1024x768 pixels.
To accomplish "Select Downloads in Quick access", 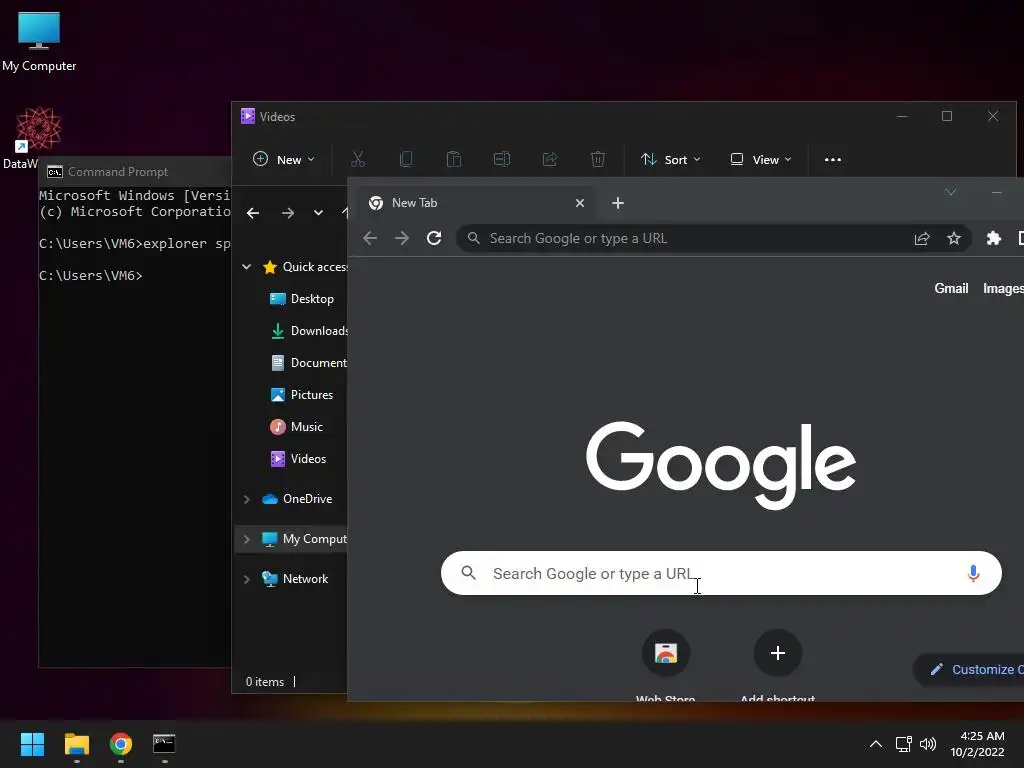I will click(309, 330).
